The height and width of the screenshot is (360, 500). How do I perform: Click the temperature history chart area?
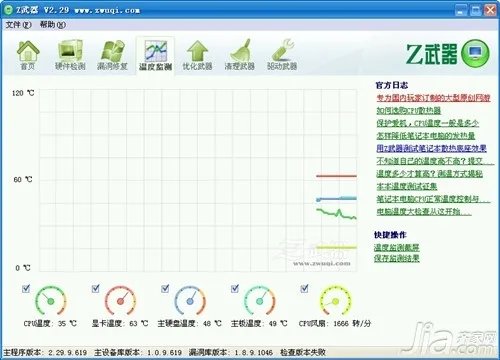198,180
